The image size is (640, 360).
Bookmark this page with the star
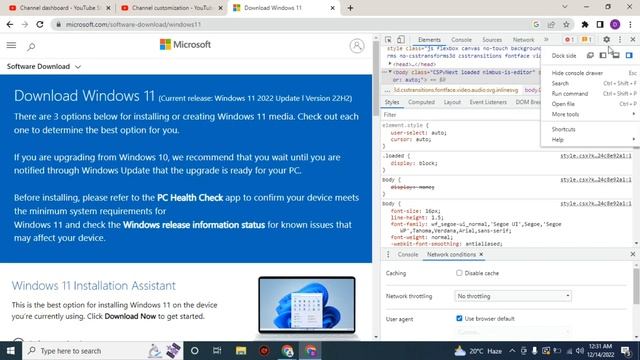click(x=566, y=24)
